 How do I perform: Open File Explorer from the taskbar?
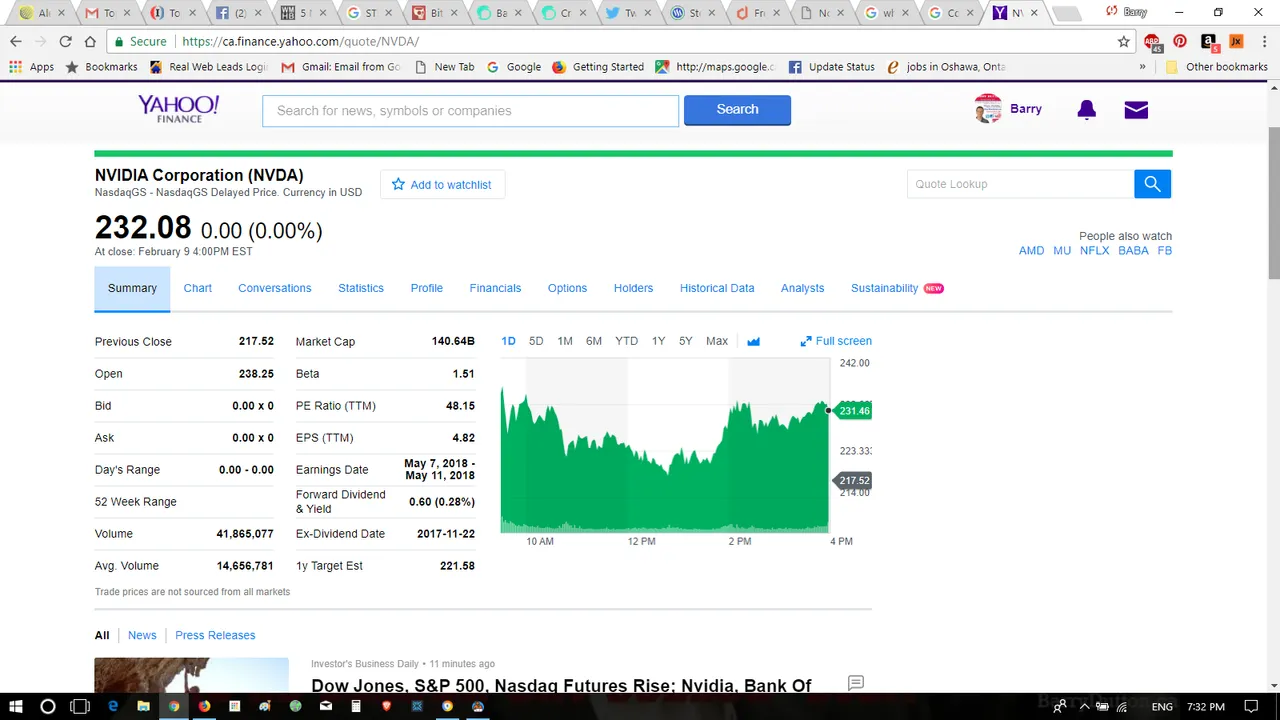pyautogui.click(x=143, y=706)
